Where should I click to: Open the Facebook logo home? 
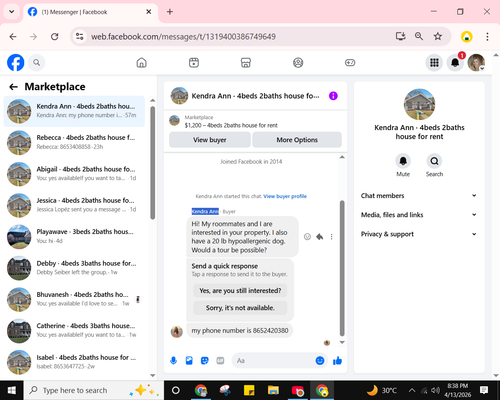coord(15,62)
